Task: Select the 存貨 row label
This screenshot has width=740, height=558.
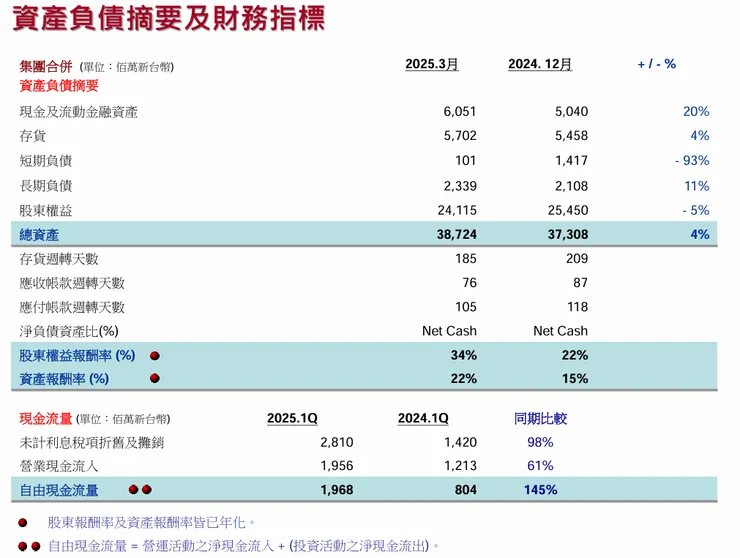Action: pos(33,136)
